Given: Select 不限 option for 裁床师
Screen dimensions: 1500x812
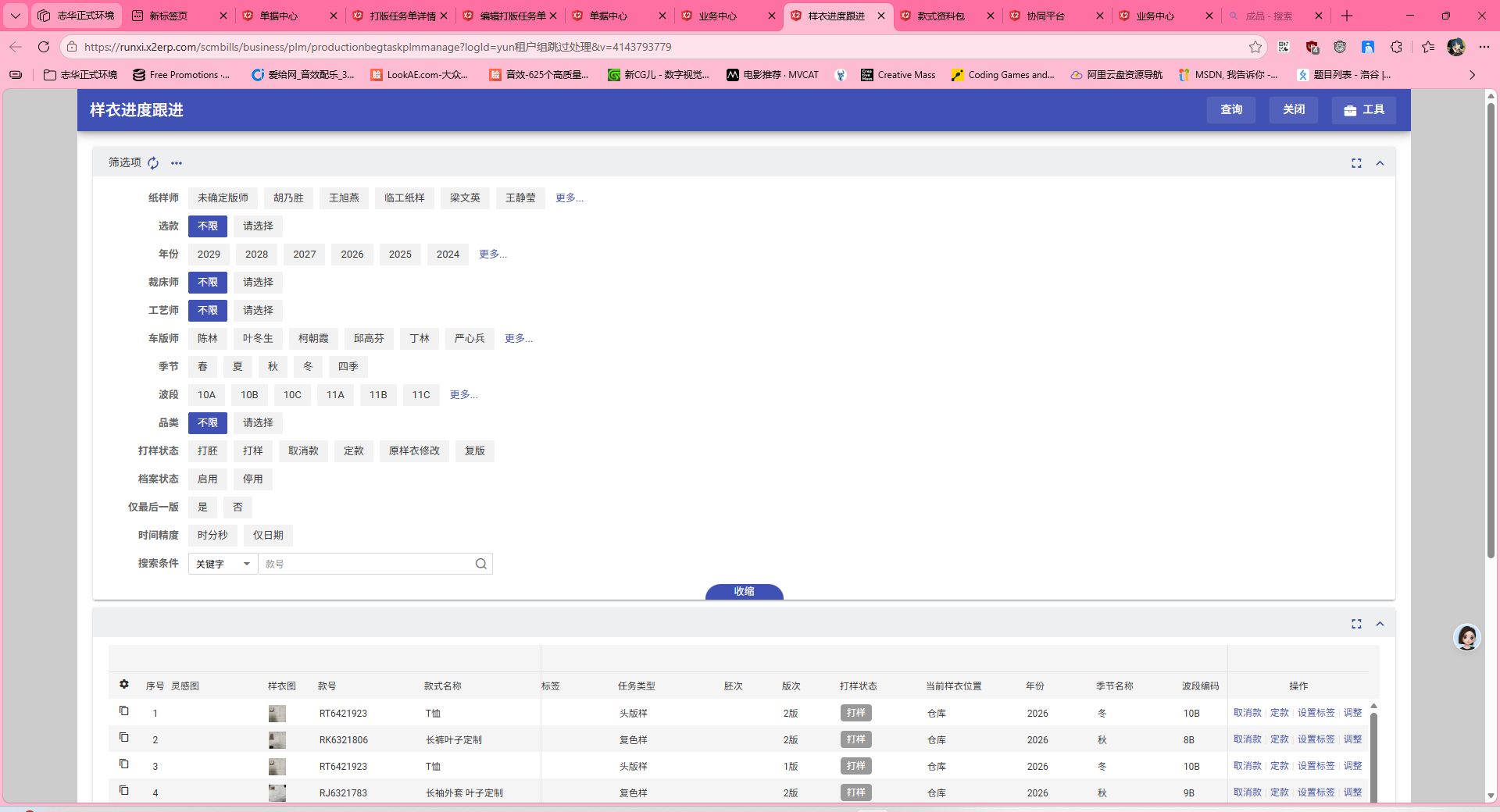Looking at the screenshot, I should pyautogui.click(x=208, y=283).
